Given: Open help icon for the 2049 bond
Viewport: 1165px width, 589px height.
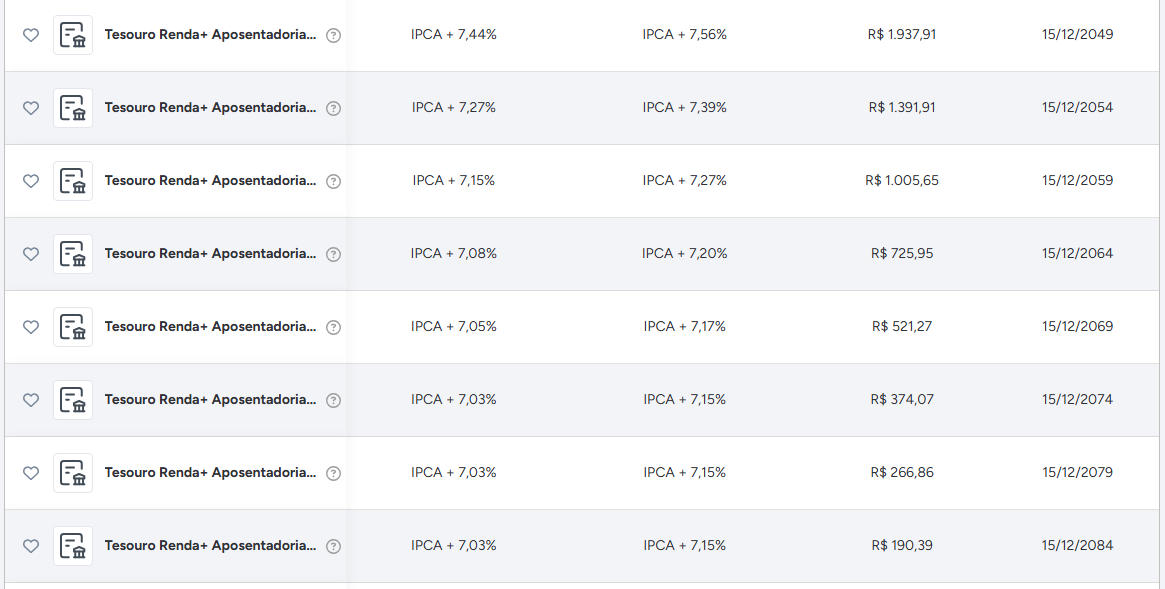Looking at the screenshot, I should click(x=334, y=35).
